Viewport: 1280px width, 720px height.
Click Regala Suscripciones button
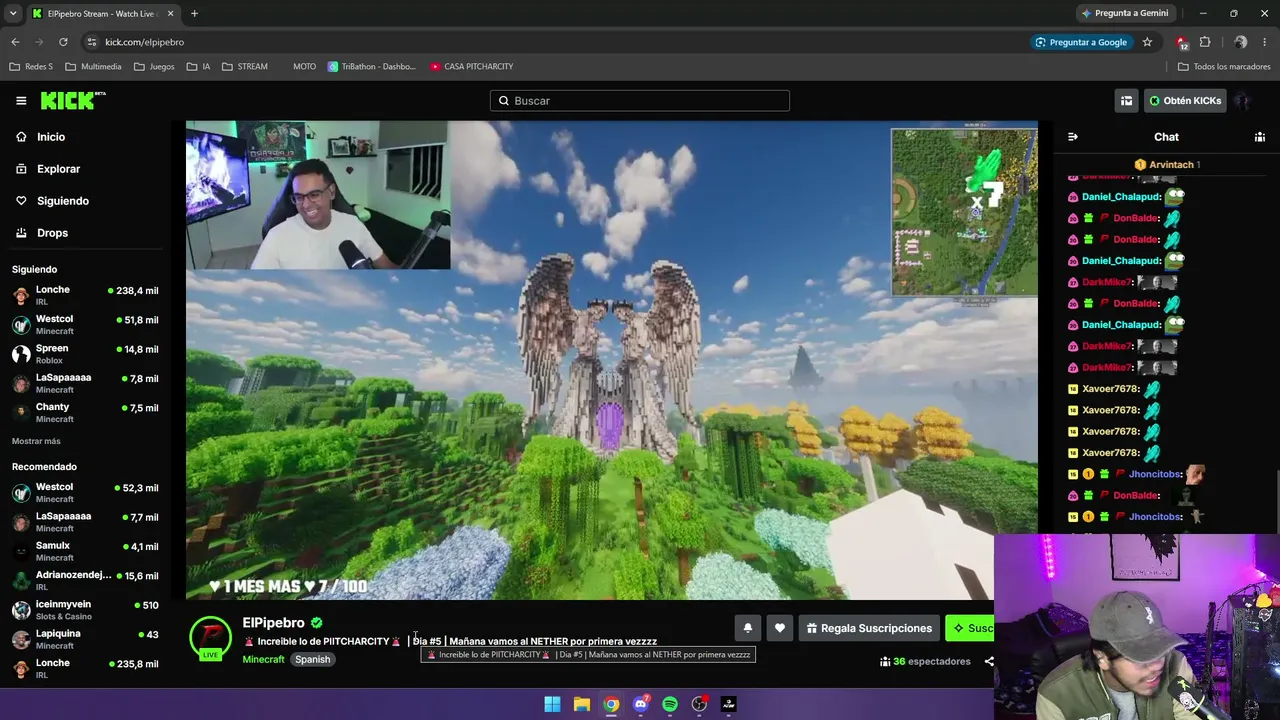(x=869, y=628)
